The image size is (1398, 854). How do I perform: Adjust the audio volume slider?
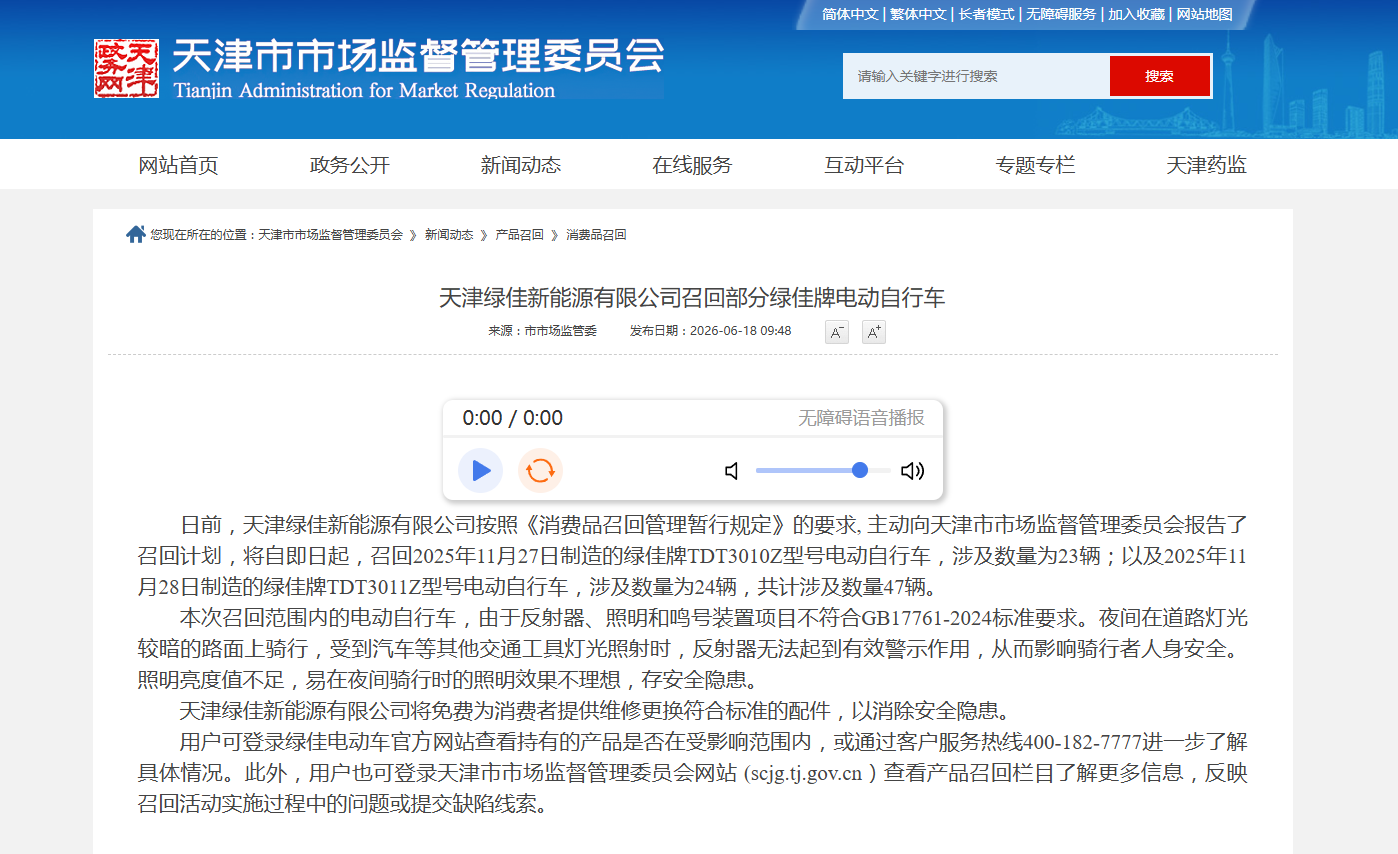pos(823,470)
